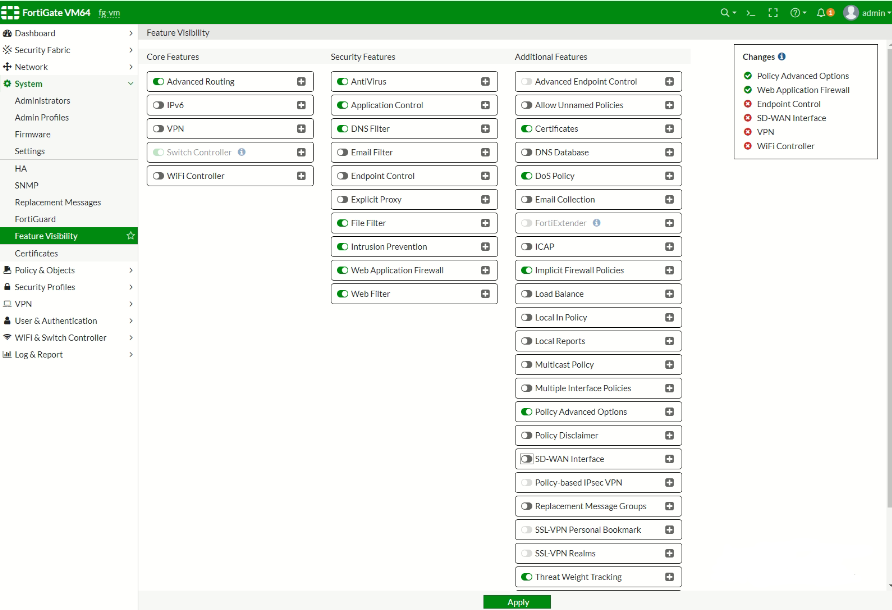This screenshot has height=610, width=892.
Task: Enable the Explicit Proxy toggle
Action: (342, 199)
